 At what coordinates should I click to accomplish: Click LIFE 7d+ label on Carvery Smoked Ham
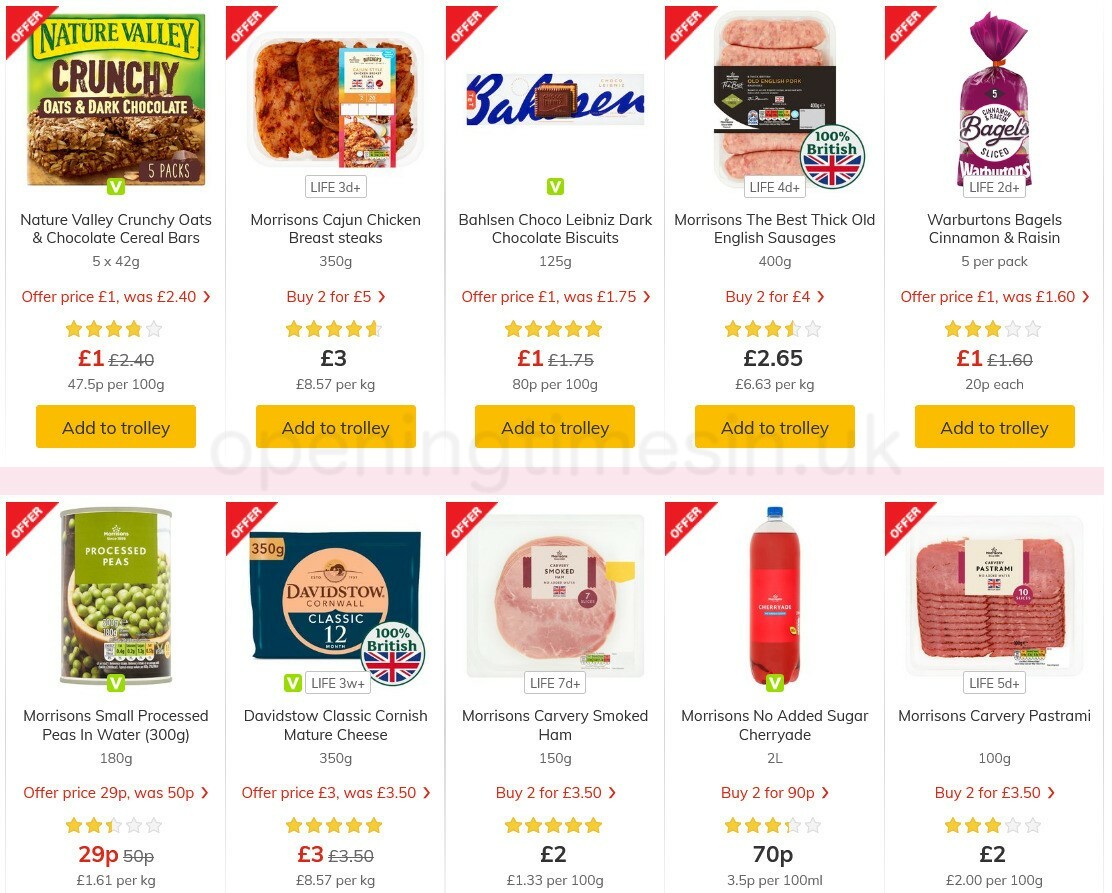click(555, 683)
